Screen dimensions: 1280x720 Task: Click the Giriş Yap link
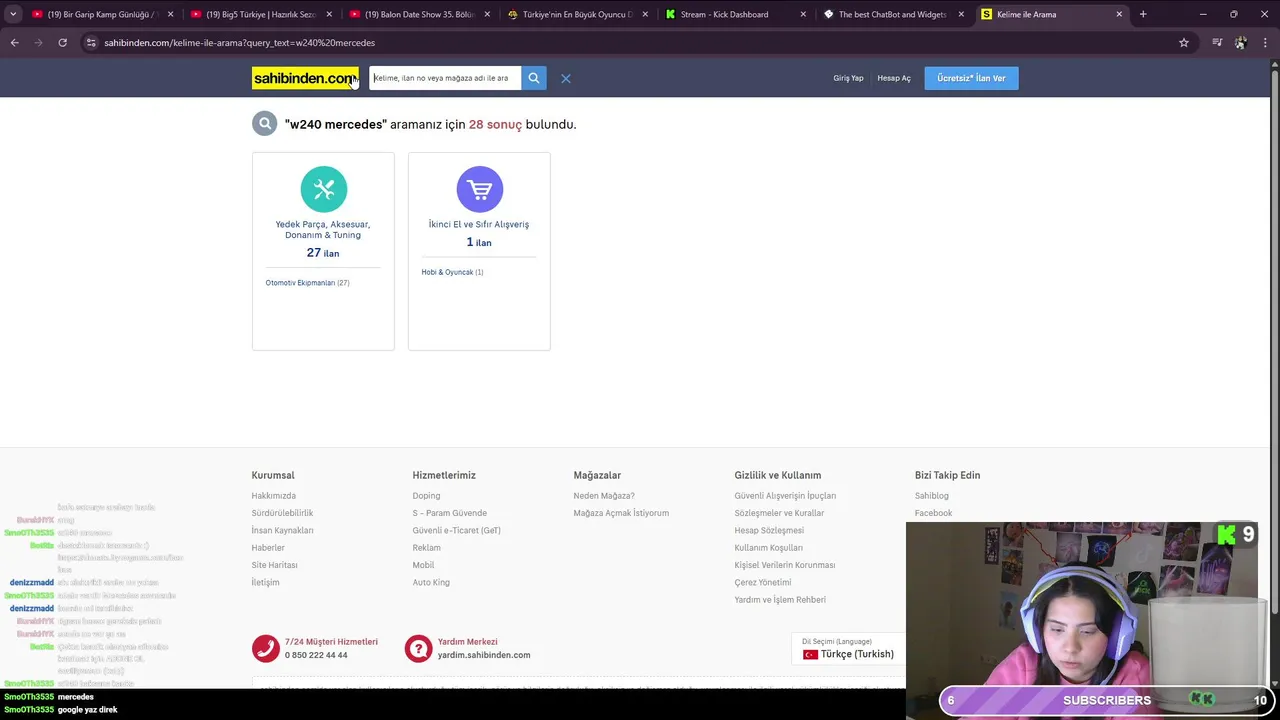848,78
